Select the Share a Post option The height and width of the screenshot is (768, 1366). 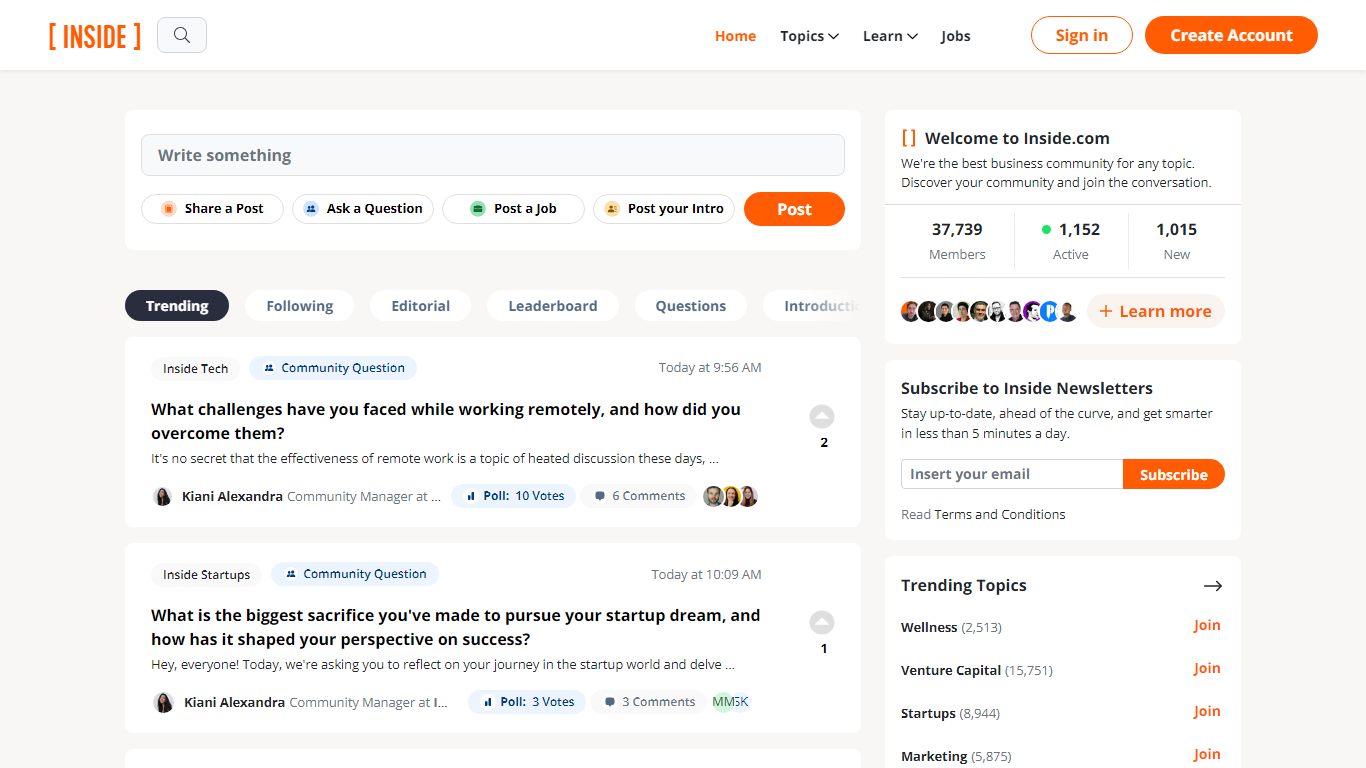pos(212,209)
